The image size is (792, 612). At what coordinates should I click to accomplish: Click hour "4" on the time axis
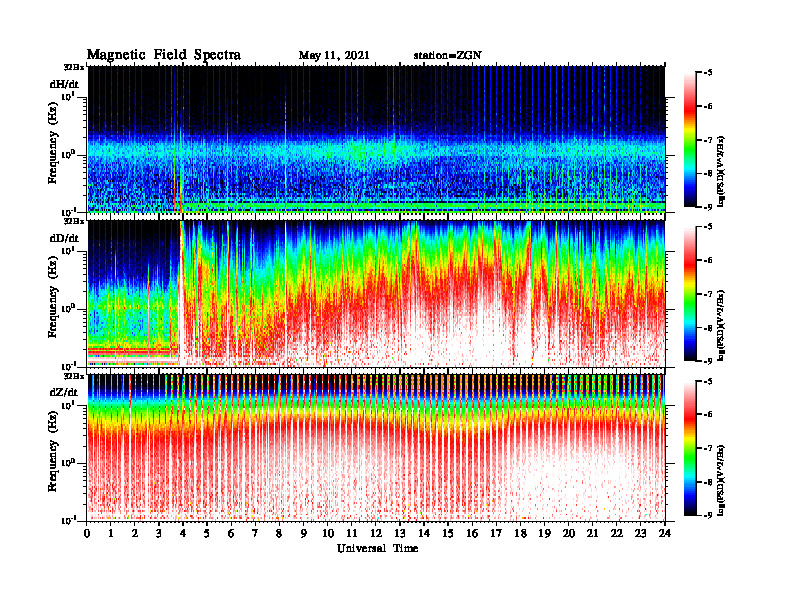pyautogui.click(x=183, y=534)
